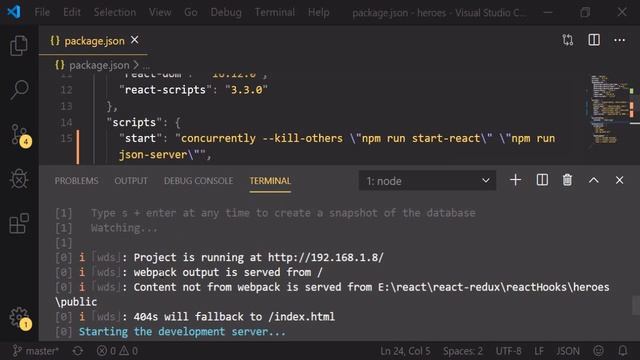Open Source Control view with 4 changes
Image resolution: width=640 pixels, height=360 pixels.
pos(20,135)
